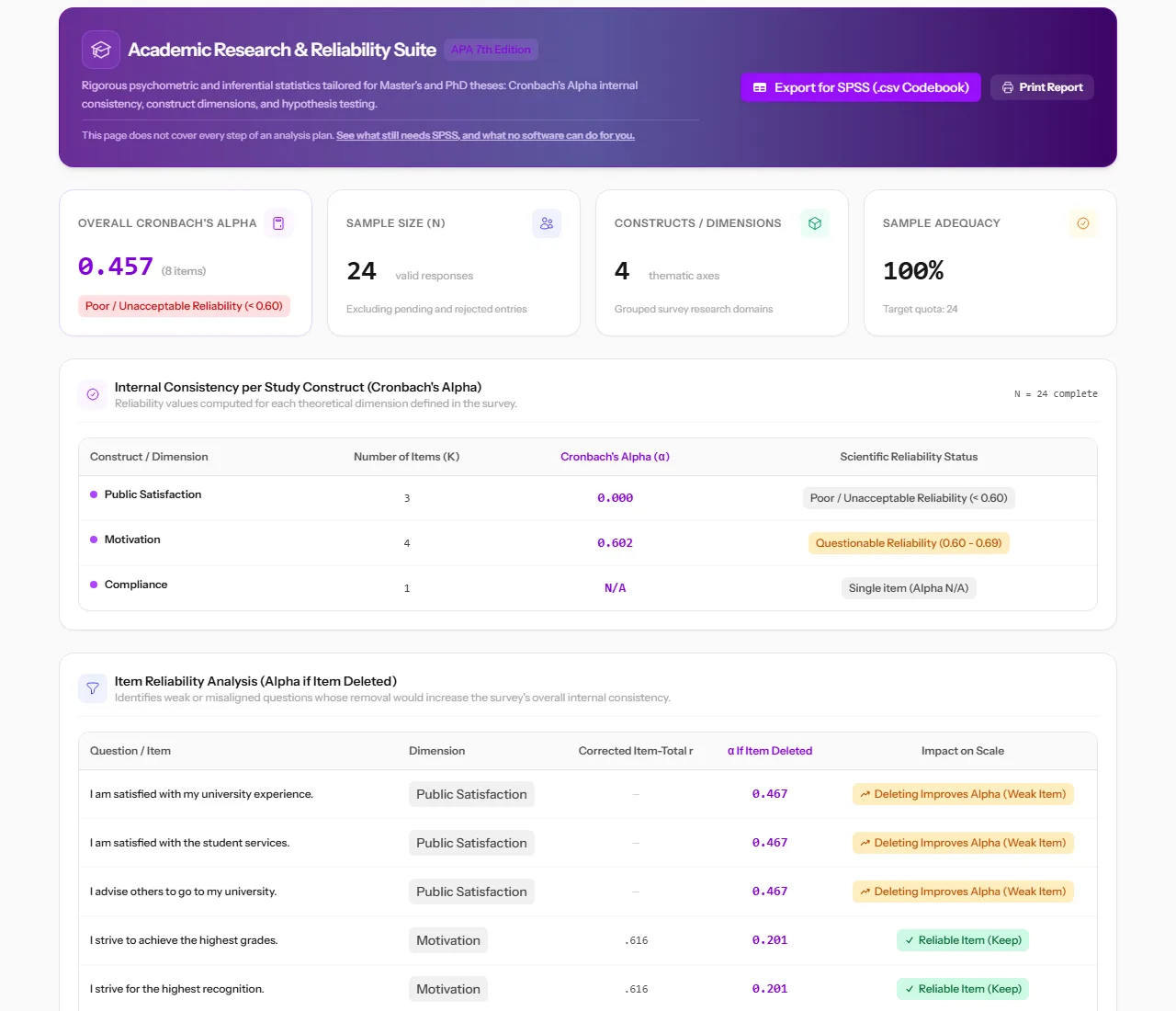Click the Sample Size users icon
Screen dimensions: 1176x1011
(x=547, y=223)
